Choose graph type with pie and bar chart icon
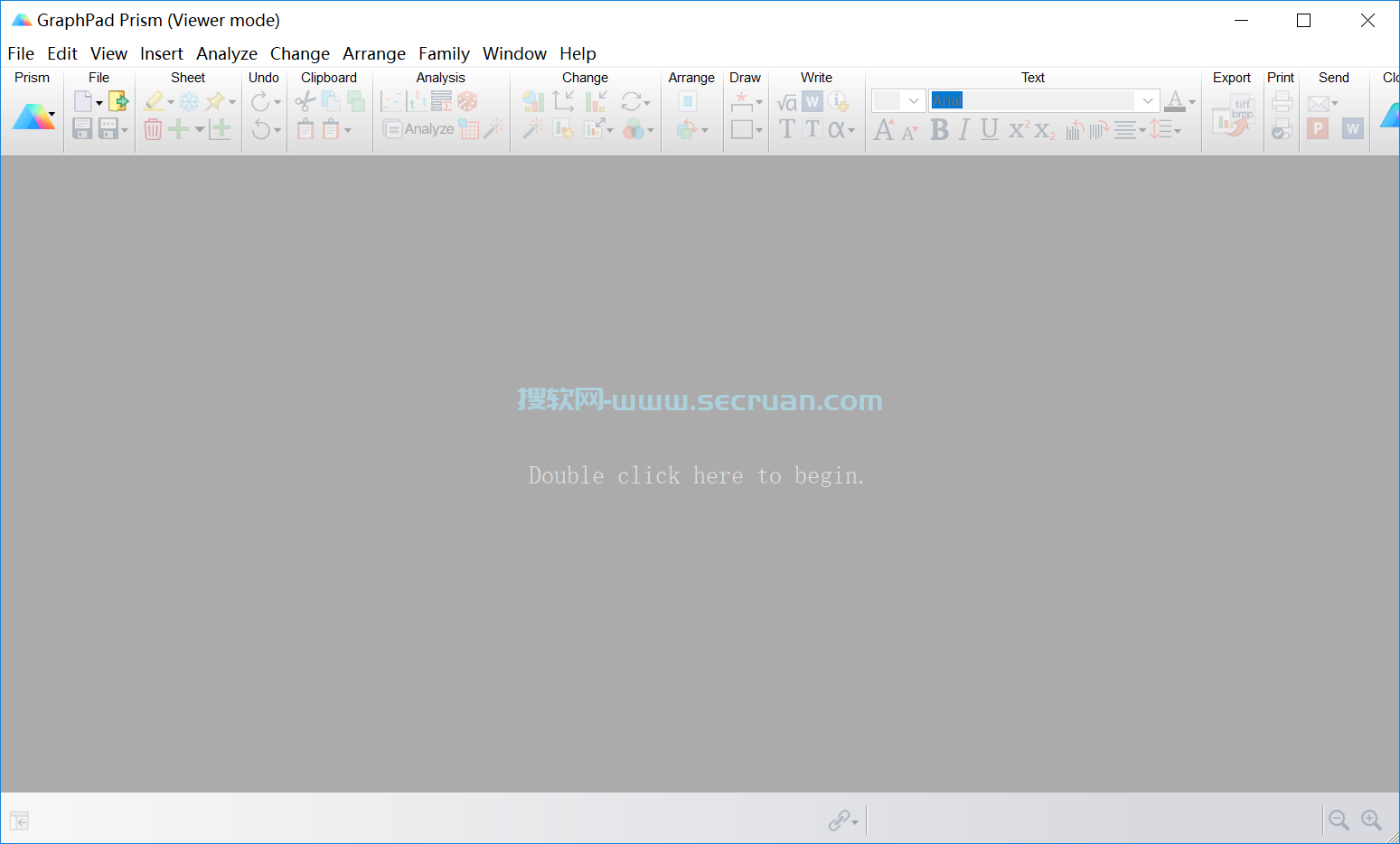The image size is (1400, 844). pyautogui.click(x=533, y=101)
